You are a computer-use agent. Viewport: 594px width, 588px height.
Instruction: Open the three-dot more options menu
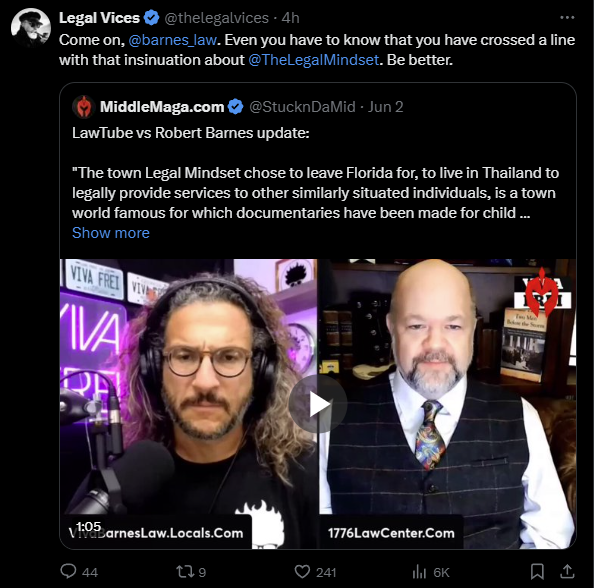pyautogui.click(x=567, y=17)
